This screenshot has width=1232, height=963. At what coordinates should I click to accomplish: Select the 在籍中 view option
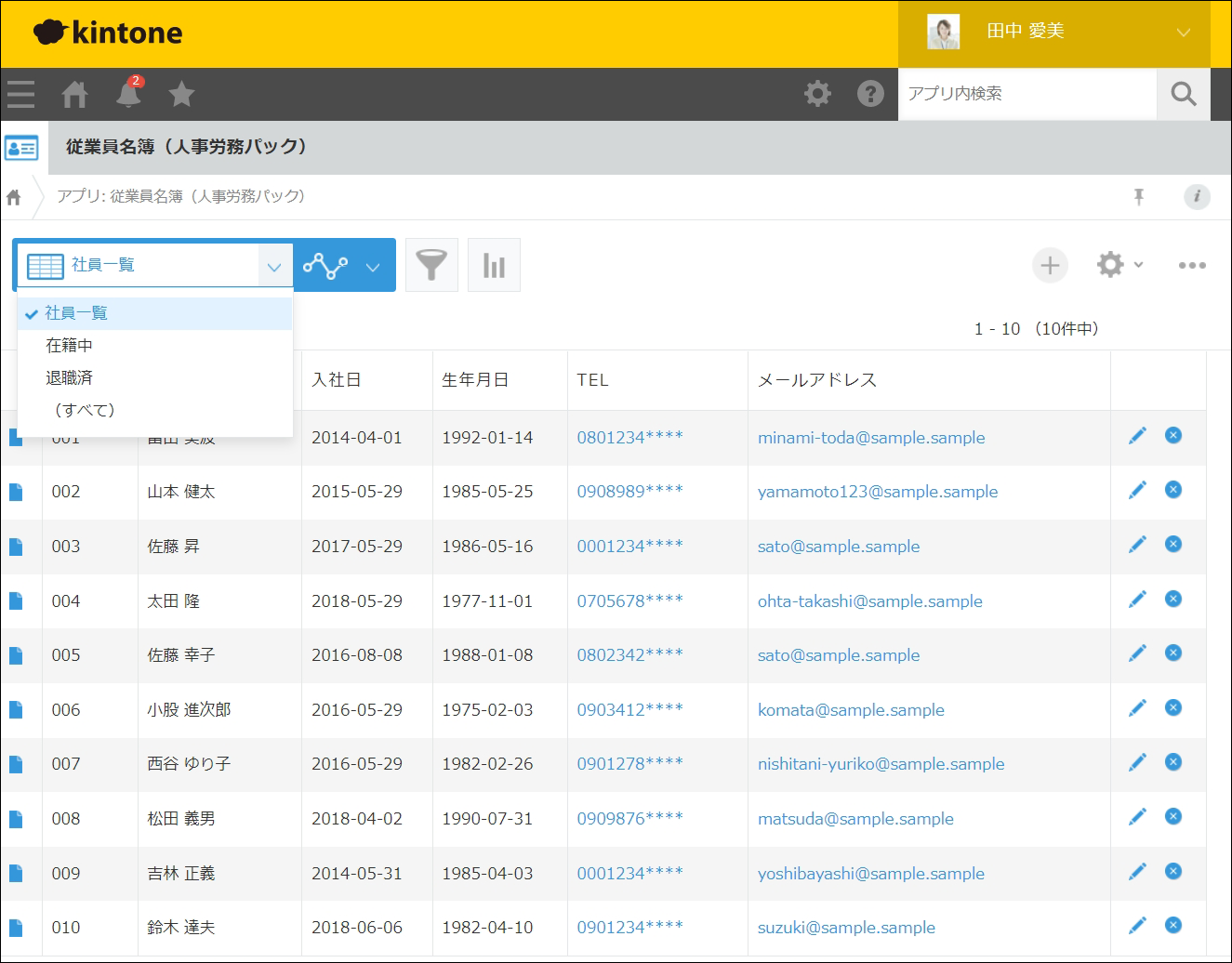pos(70,346)
